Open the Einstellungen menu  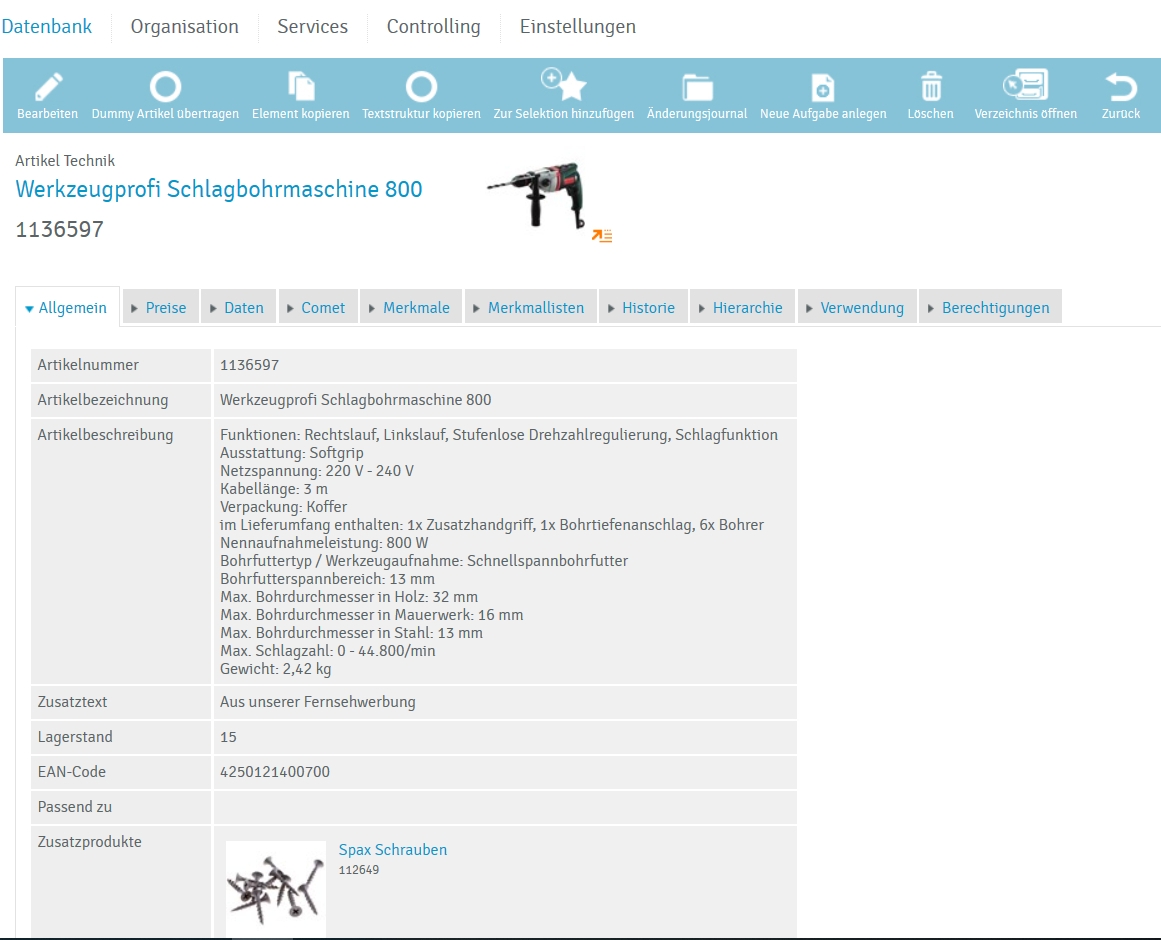point(578,27)
